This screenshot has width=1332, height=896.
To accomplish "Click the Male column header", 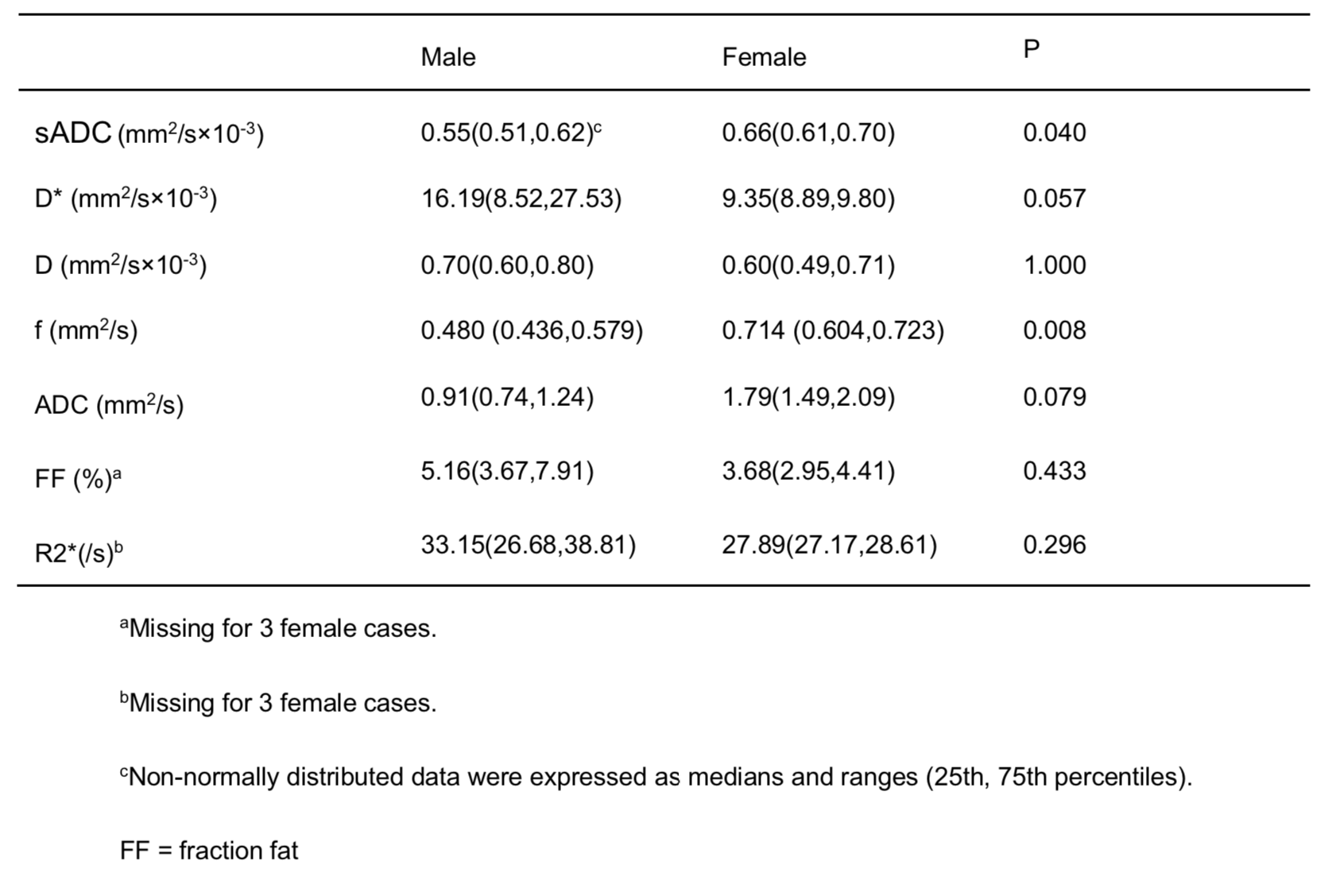I will [448, 57].
